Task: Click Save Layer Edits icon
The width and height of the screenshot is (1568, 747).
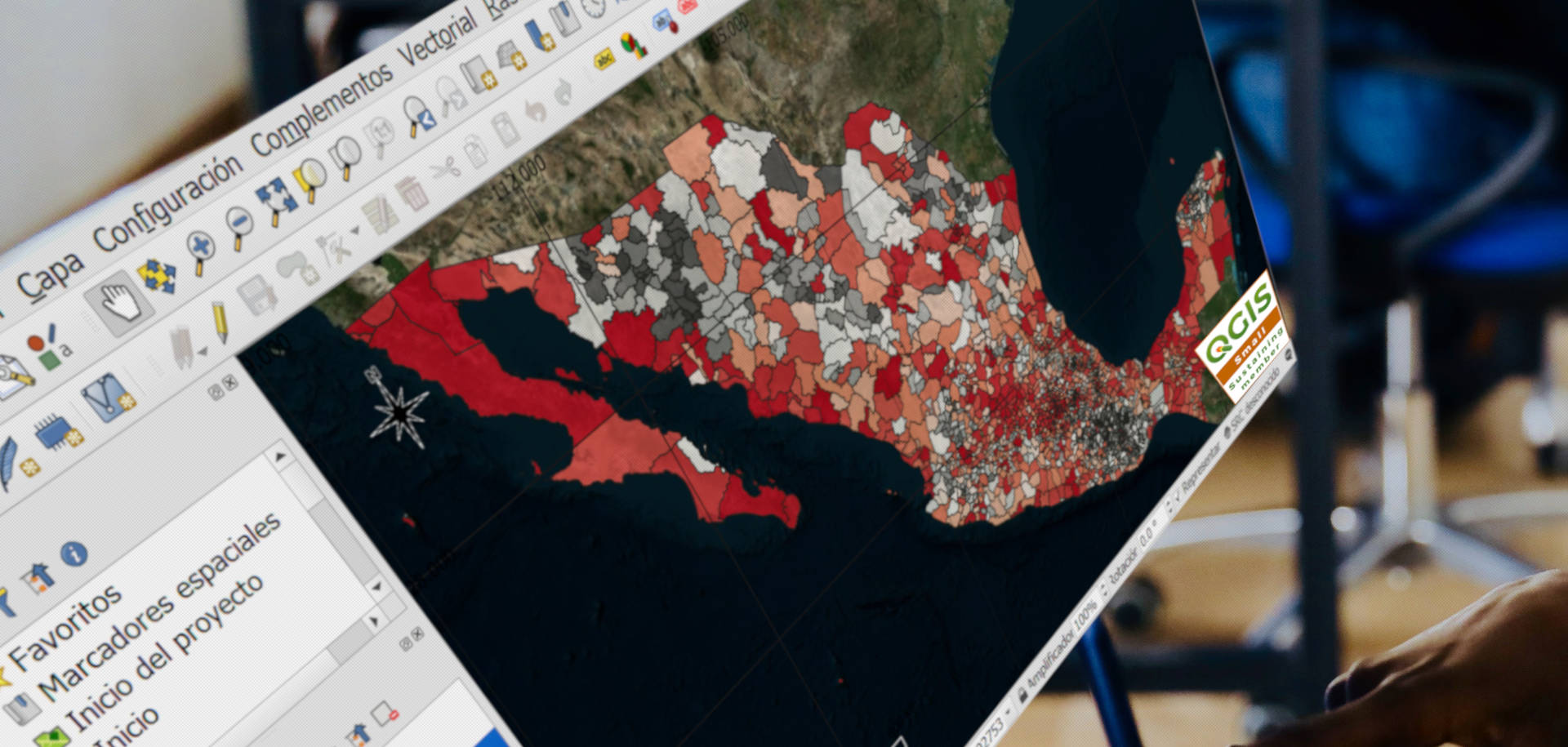Action: (x=256, y=295)
